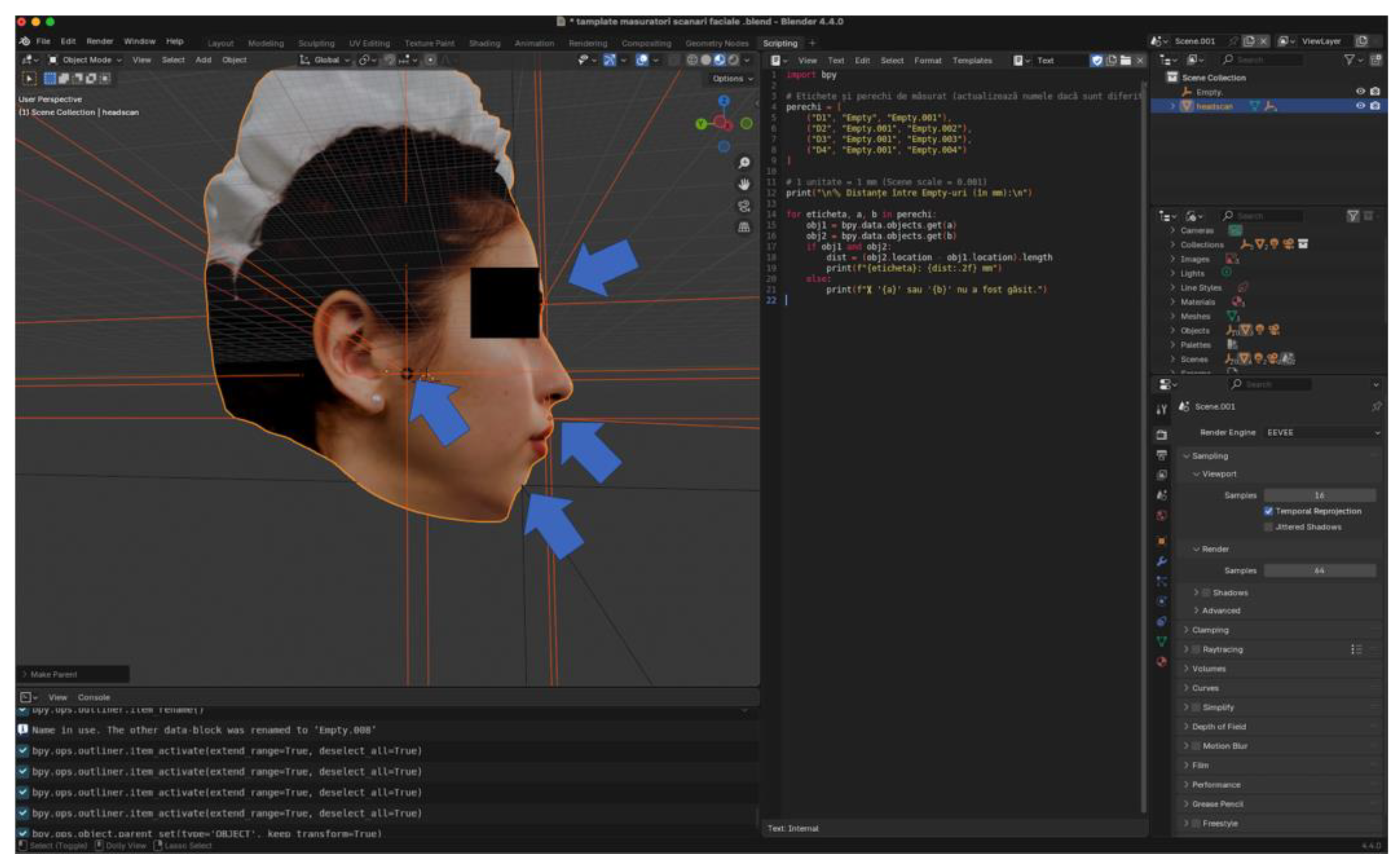Click the zoom magnifier viewport gizmo icon
The height and width of the screenshot is (865, 1400).
point(744,163)
